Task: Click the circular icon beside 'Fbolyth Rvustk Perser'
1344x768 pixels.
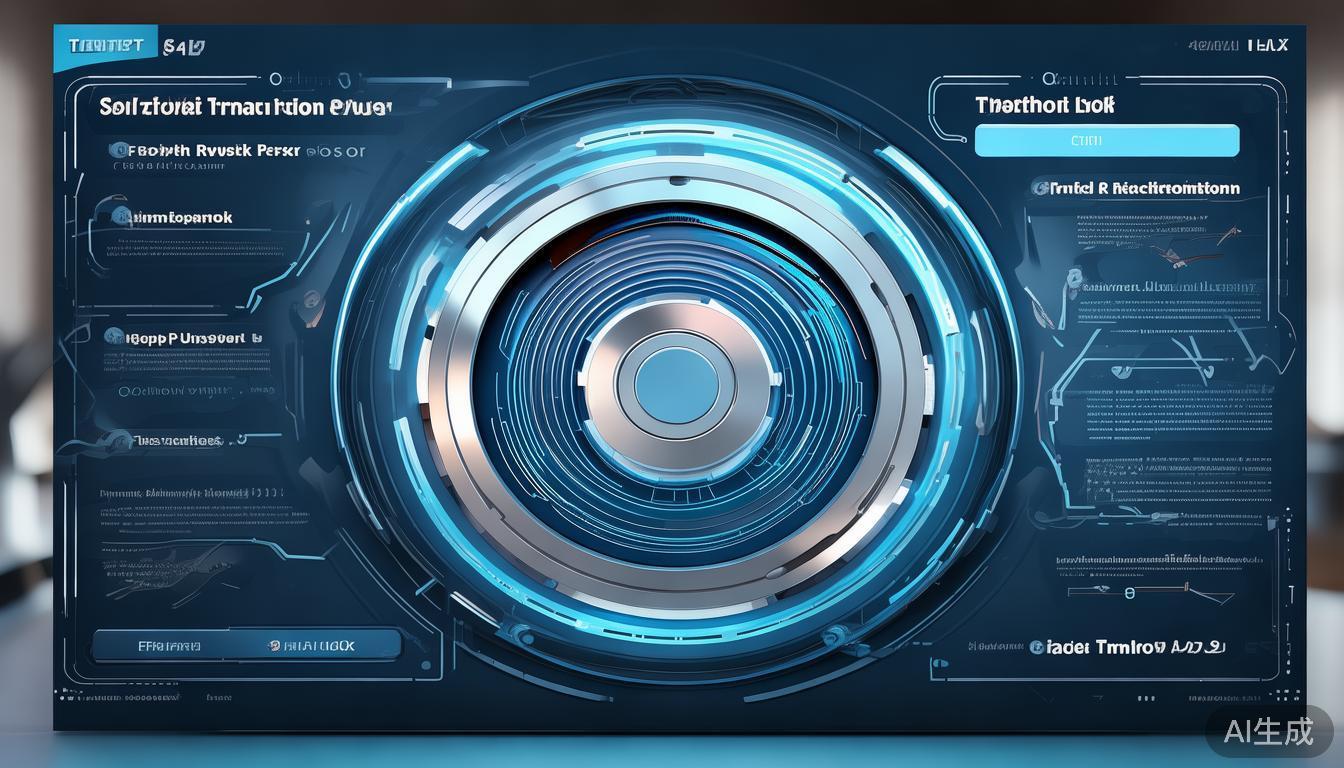Action: (x=120, y=150)
